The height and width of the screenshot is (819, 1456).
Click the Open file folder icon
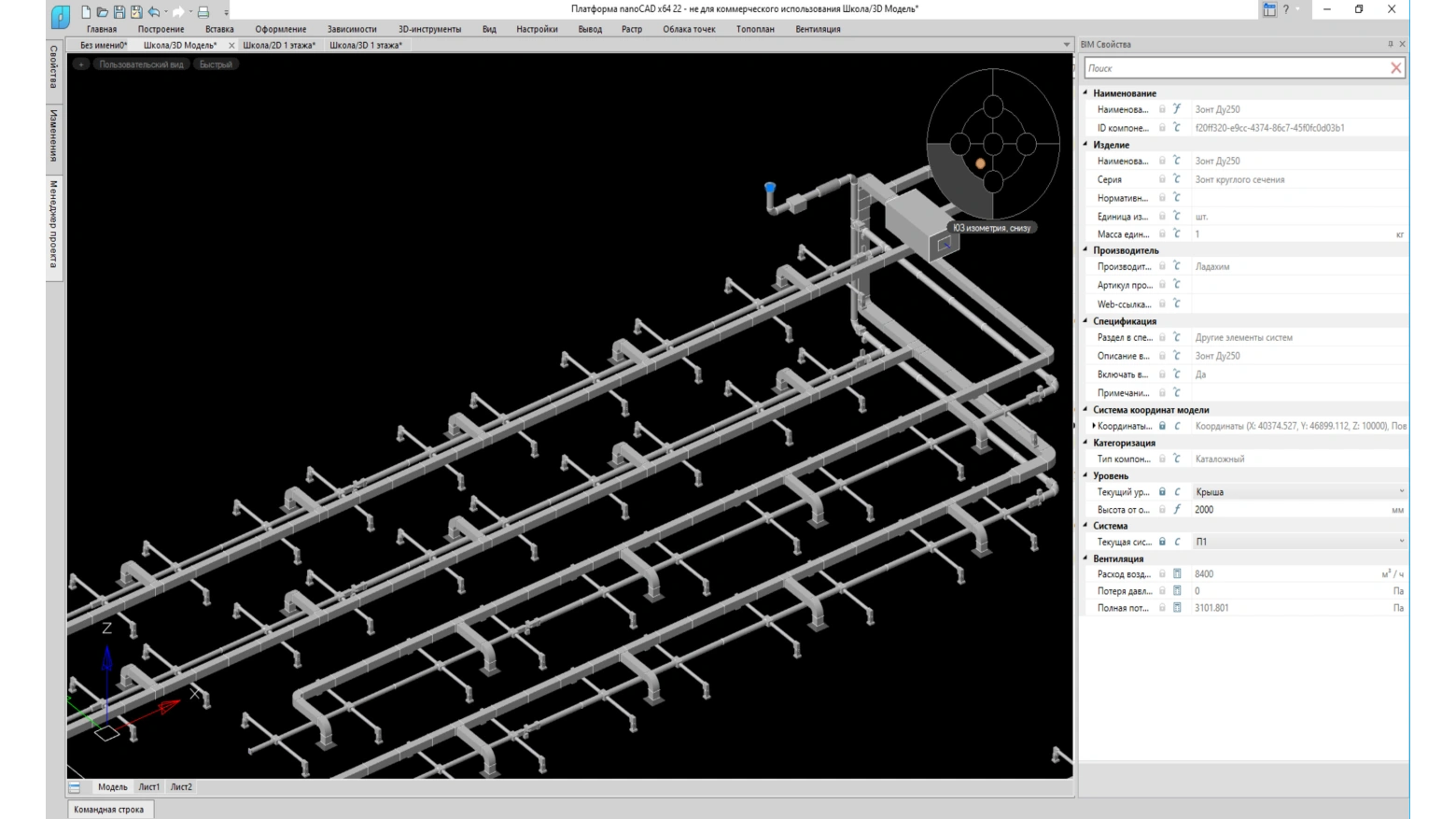coord(103,12)
